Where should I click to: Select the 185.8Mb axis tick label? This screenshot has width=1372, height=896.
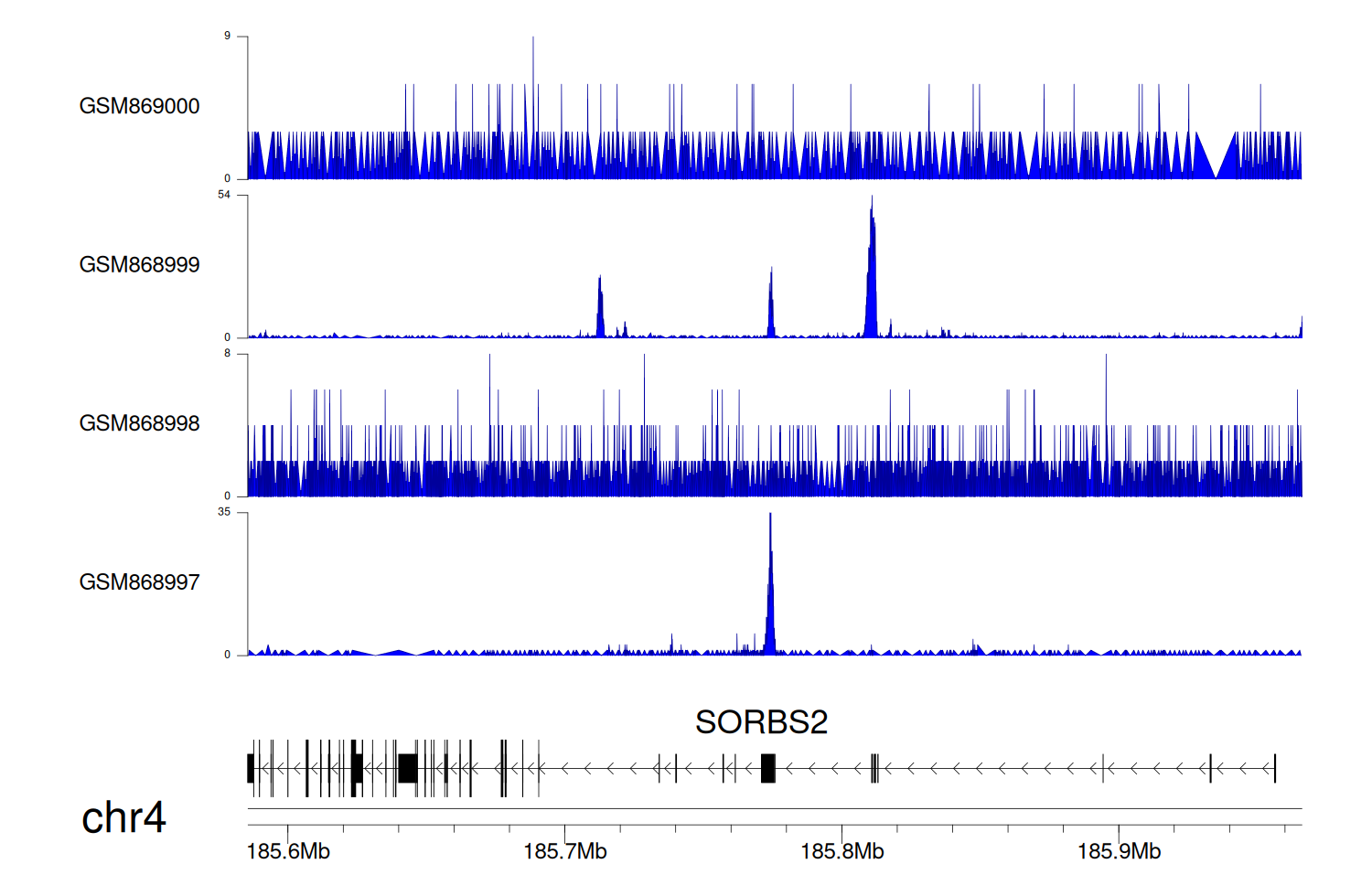[x=841, y=852]
